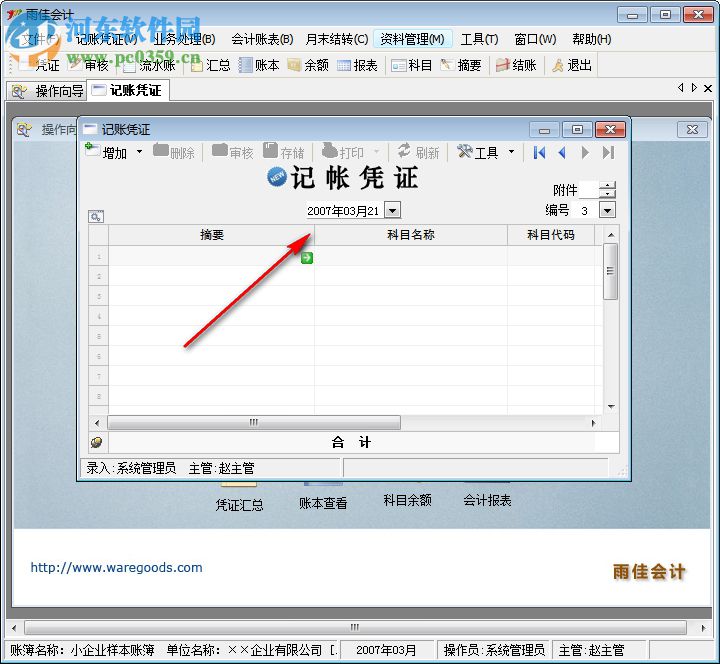Click the 刷新 refresh button in voucher window
Screen dimensions: 720x664
(418, 152)
